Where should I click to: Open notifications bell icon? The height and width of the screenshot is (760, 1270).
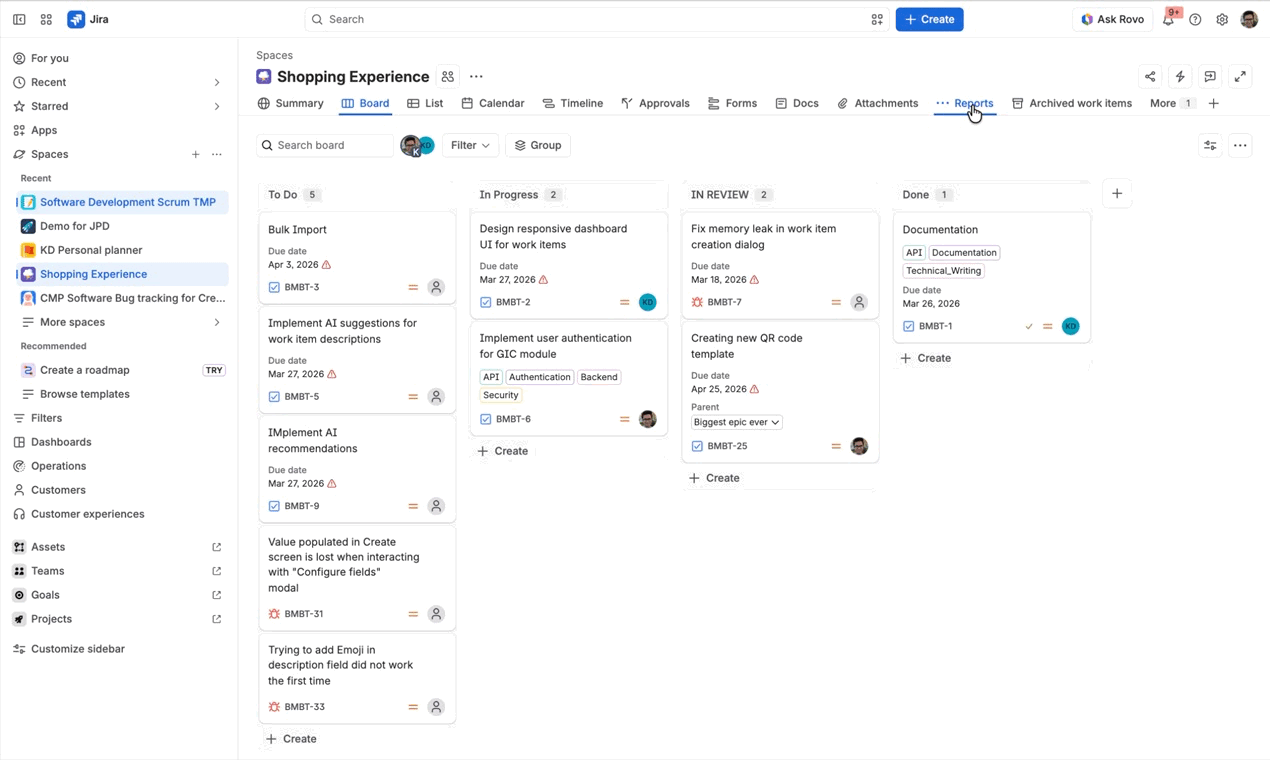coord(1168,19)
